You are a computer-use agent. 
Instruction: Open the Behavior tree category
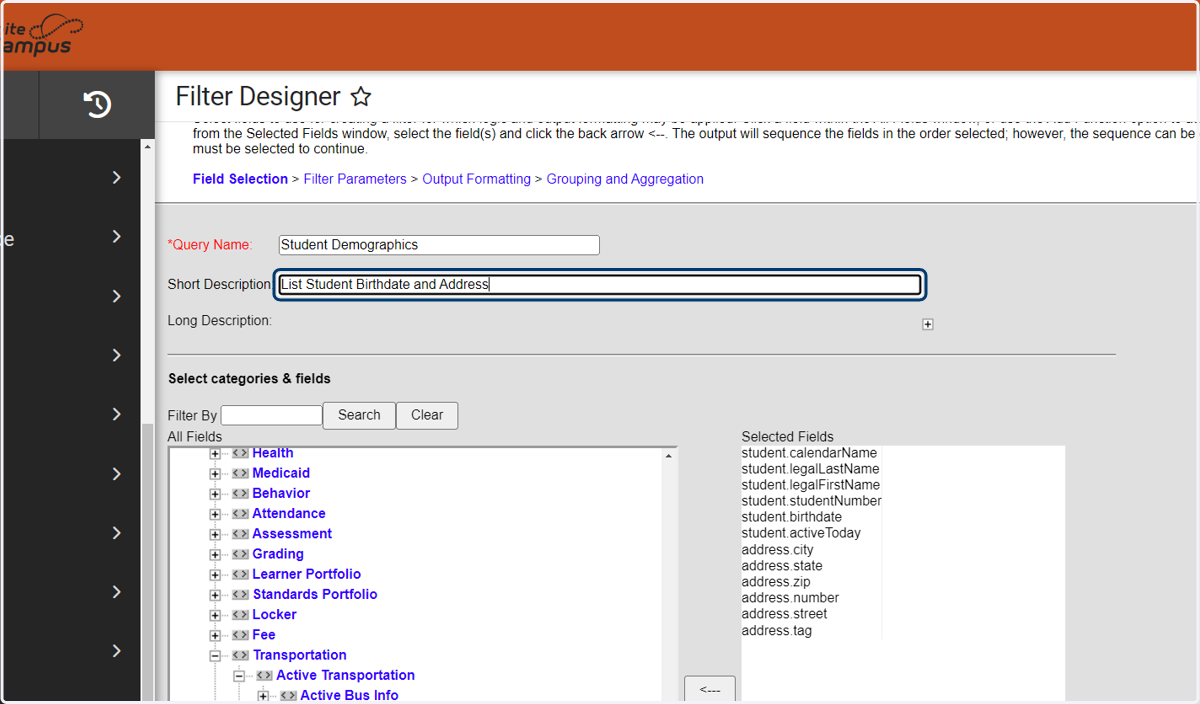coord(281,493)
